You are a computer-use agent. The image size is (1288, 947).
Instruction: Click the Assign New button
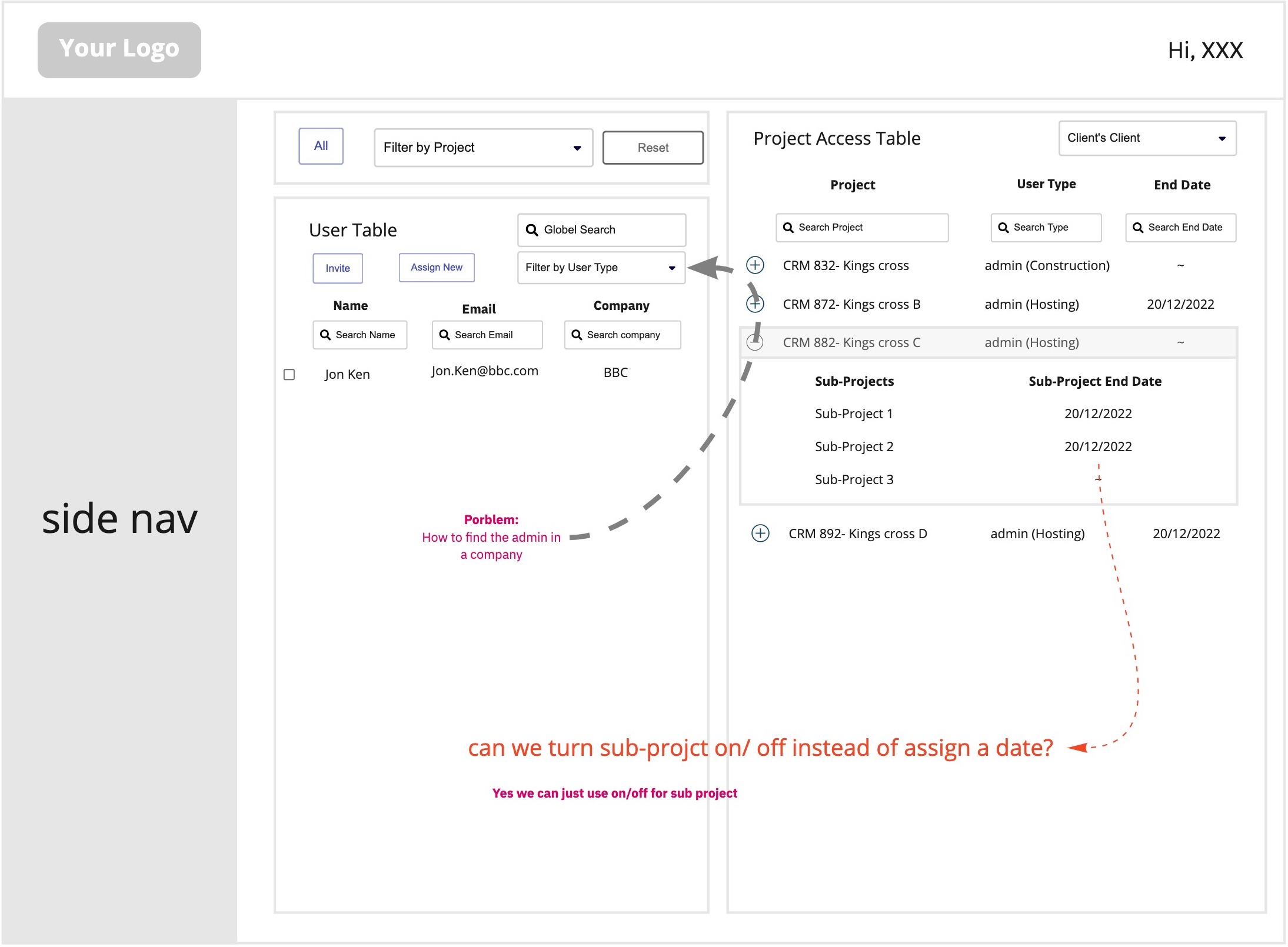point(436,268)
